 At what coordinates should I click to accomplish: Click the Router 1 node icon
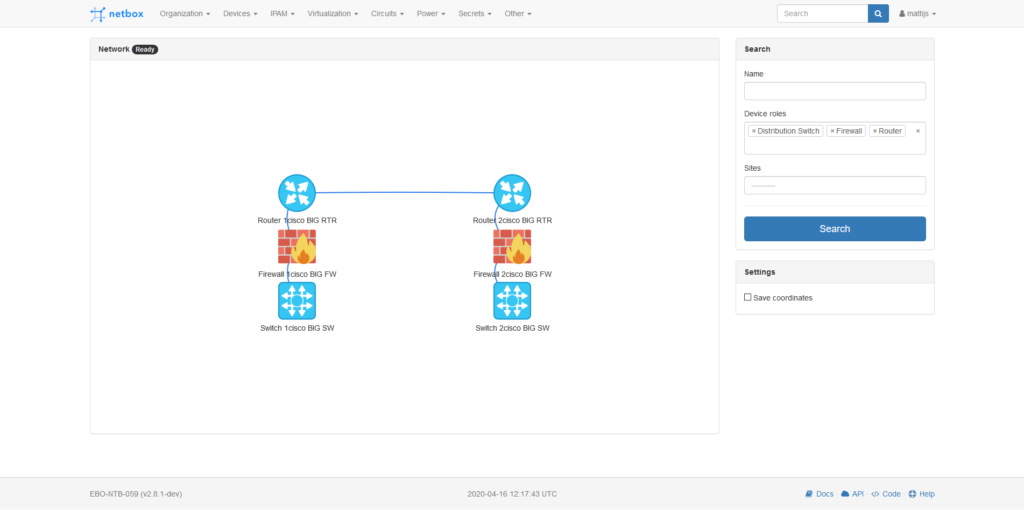pos(297,192)
